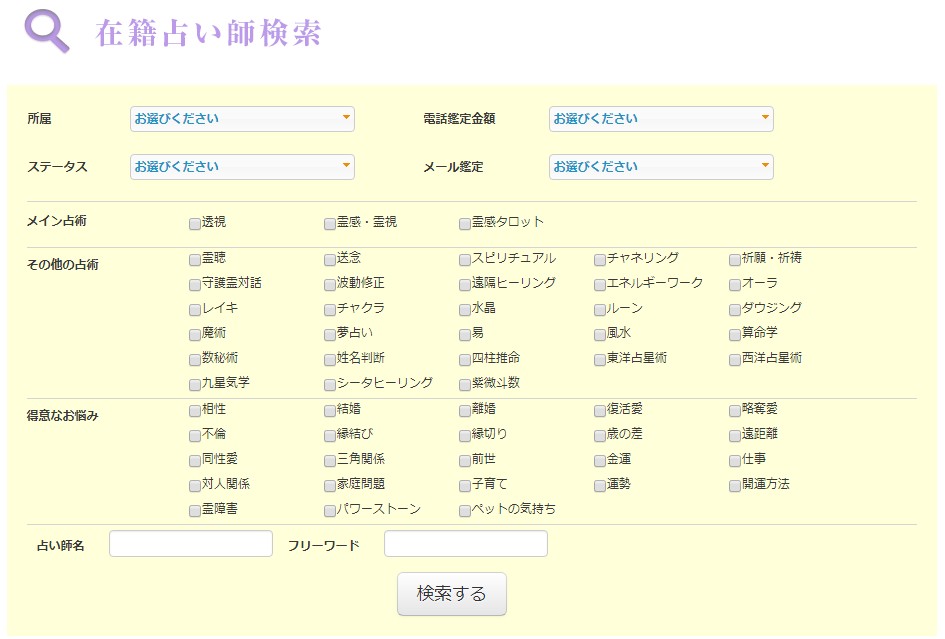
Task: Enable the 金運 checkbox
Action: (x=599, y=459)
